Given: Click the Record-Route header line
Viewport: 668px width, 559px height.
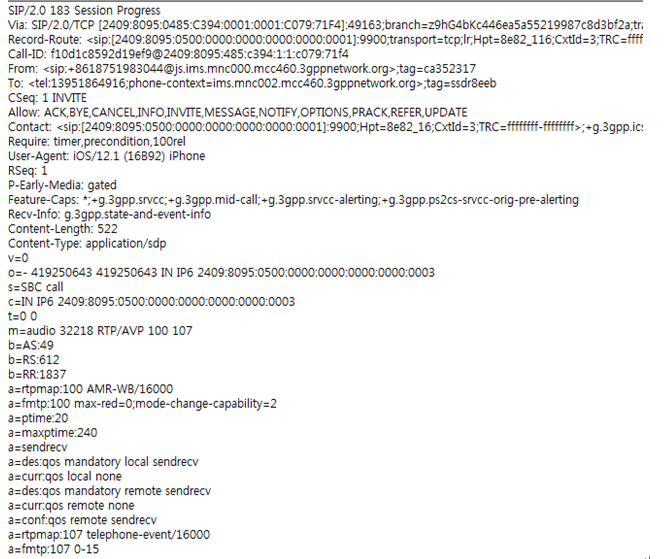Looking at the screenshot, I should pyautogui.click(x=325, y=40).
